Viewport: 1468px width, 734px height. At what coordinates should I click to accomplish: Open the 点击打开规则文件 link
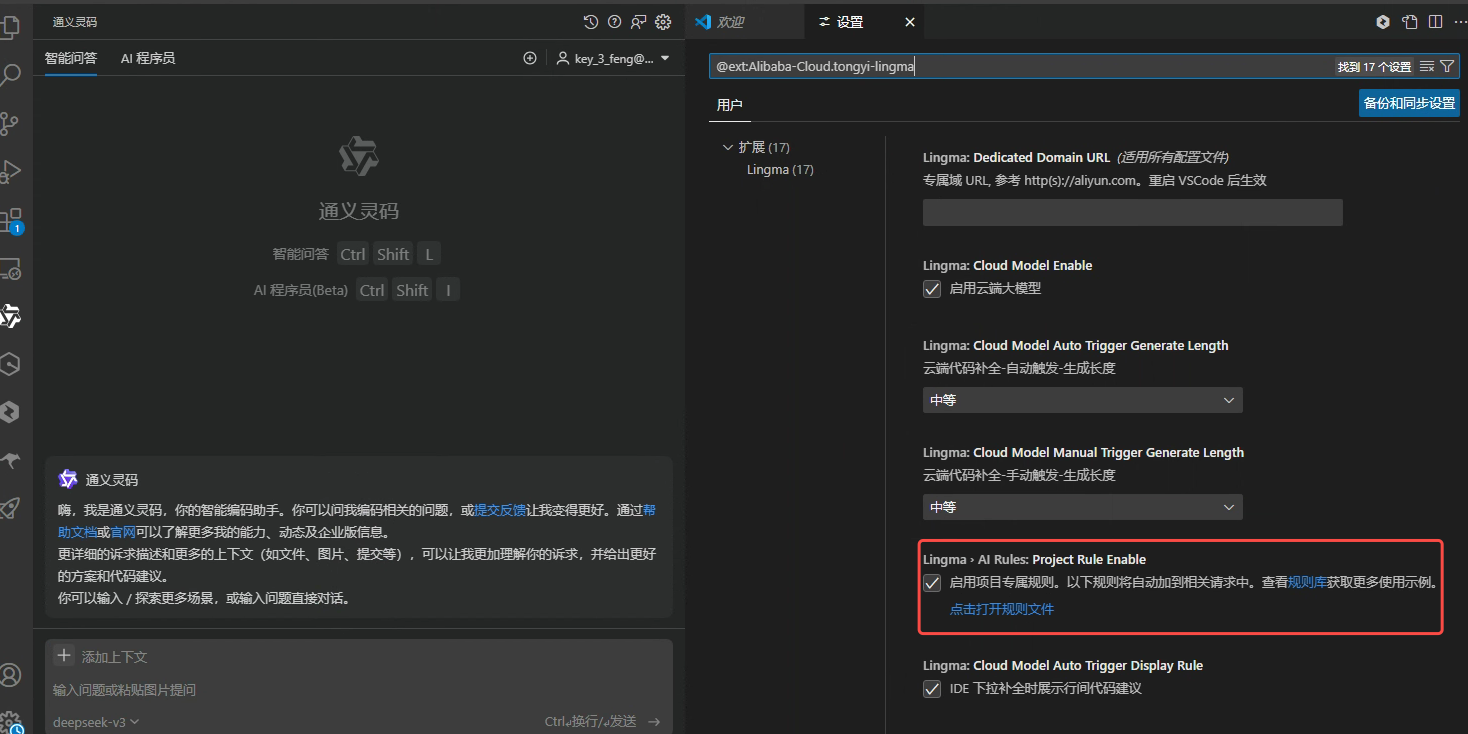coord(1002,609)
